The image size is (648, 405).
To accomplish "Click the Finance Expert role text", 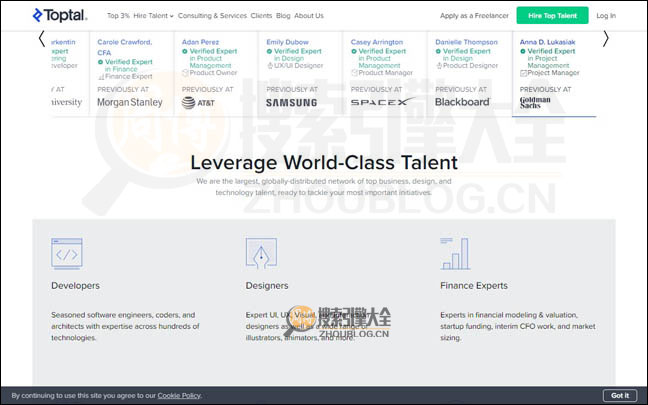I will pyautogui.click(x=129, y=76).
